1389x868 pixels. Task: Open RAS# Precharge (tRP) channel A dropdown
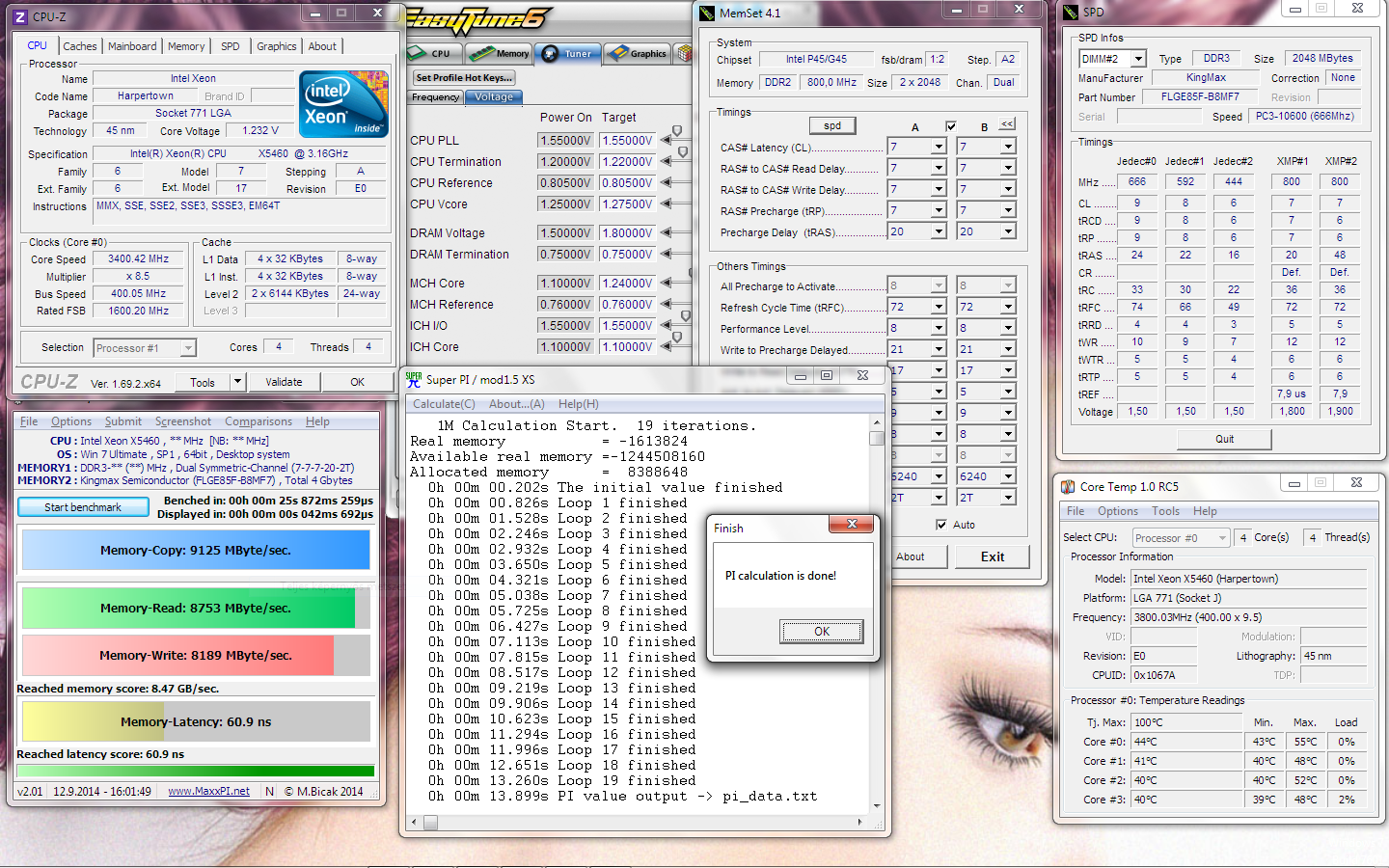pos(939,210)
